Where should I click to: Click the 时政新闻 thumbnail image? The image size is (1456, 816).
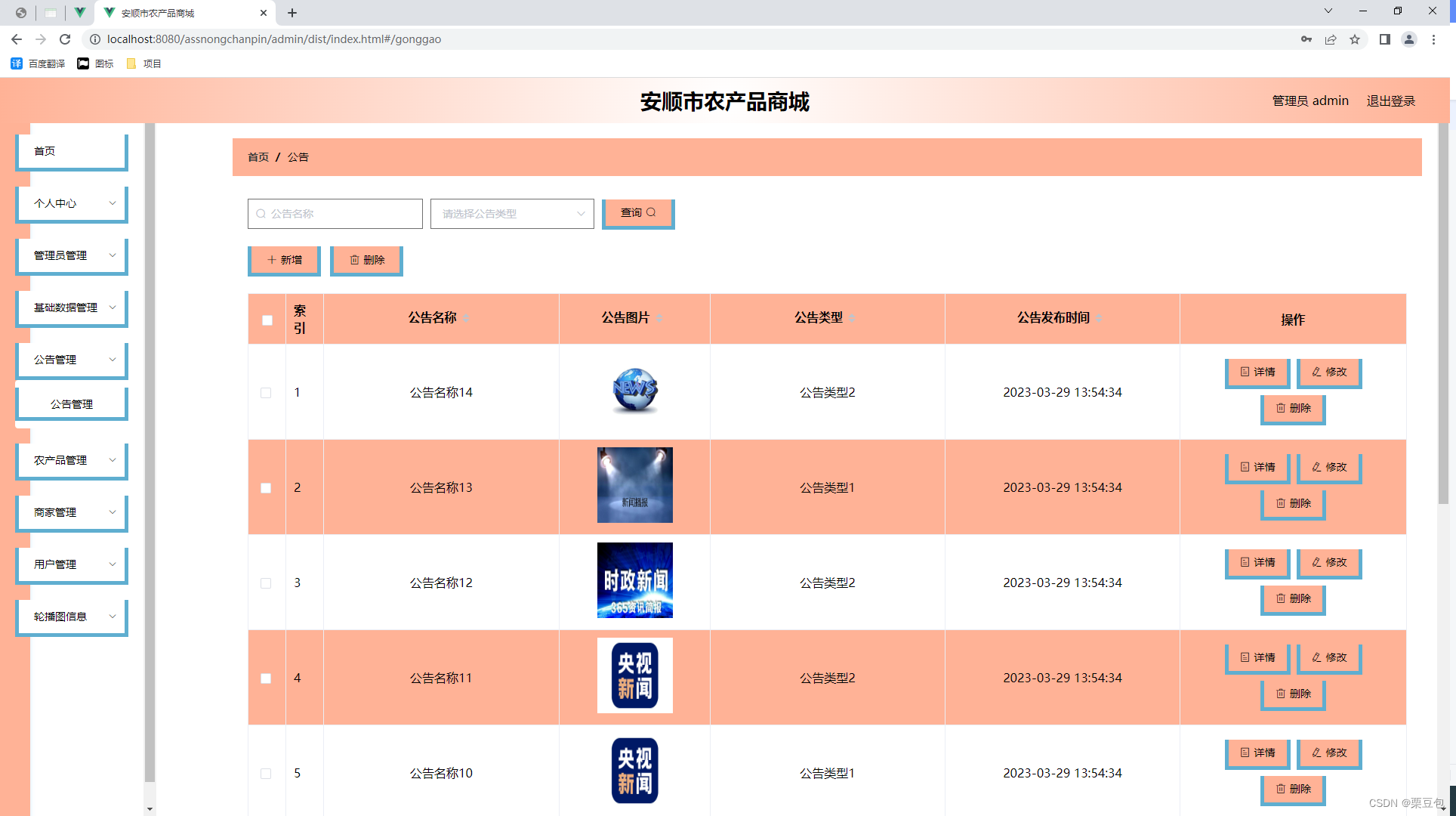[634, 580]
